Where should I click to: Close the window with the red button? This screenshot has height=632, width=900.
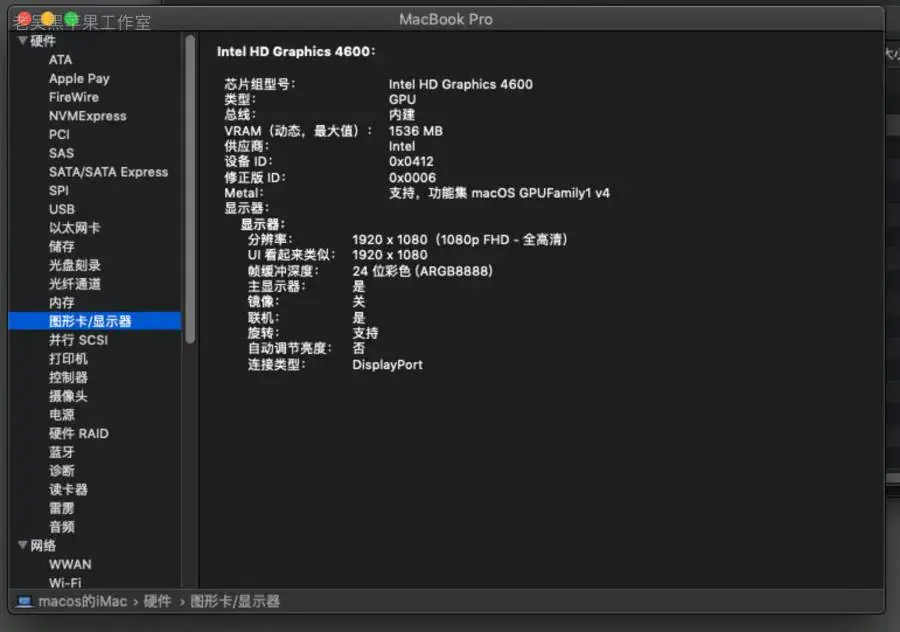24,20
